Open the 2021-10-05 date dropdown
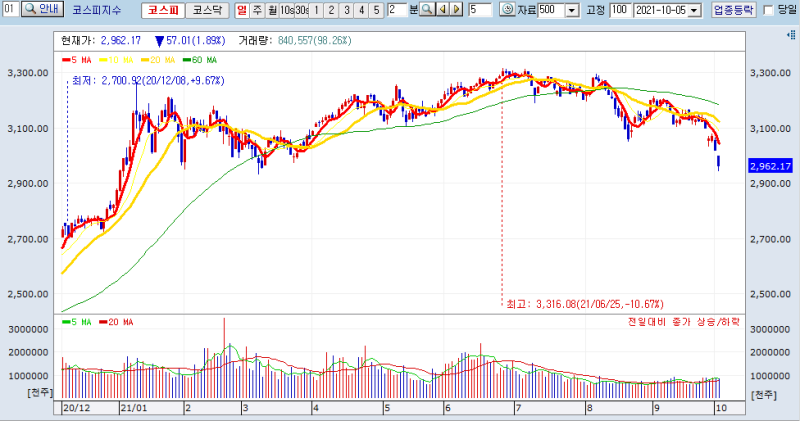This screenshot has height=421, width=800. tap(694, 10)
